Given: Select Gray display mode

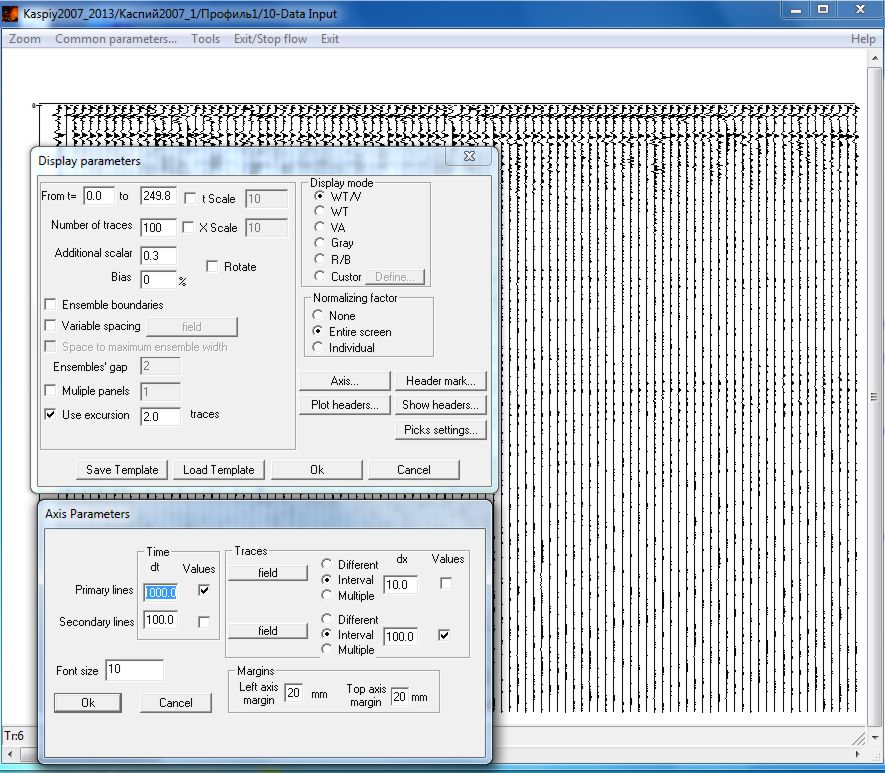Looking at the screenshot, I should pyautogui.click(x=319, y=243).
